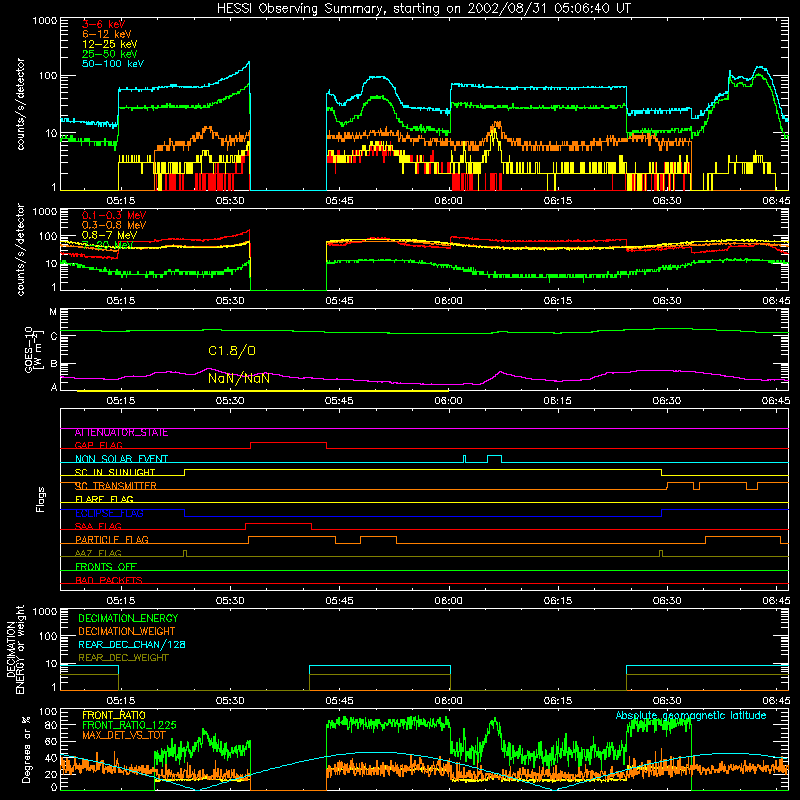Click the green 25-50 keV legend entry
The width and height of the screenshot is (800, 800).
(x=110, y=54)
